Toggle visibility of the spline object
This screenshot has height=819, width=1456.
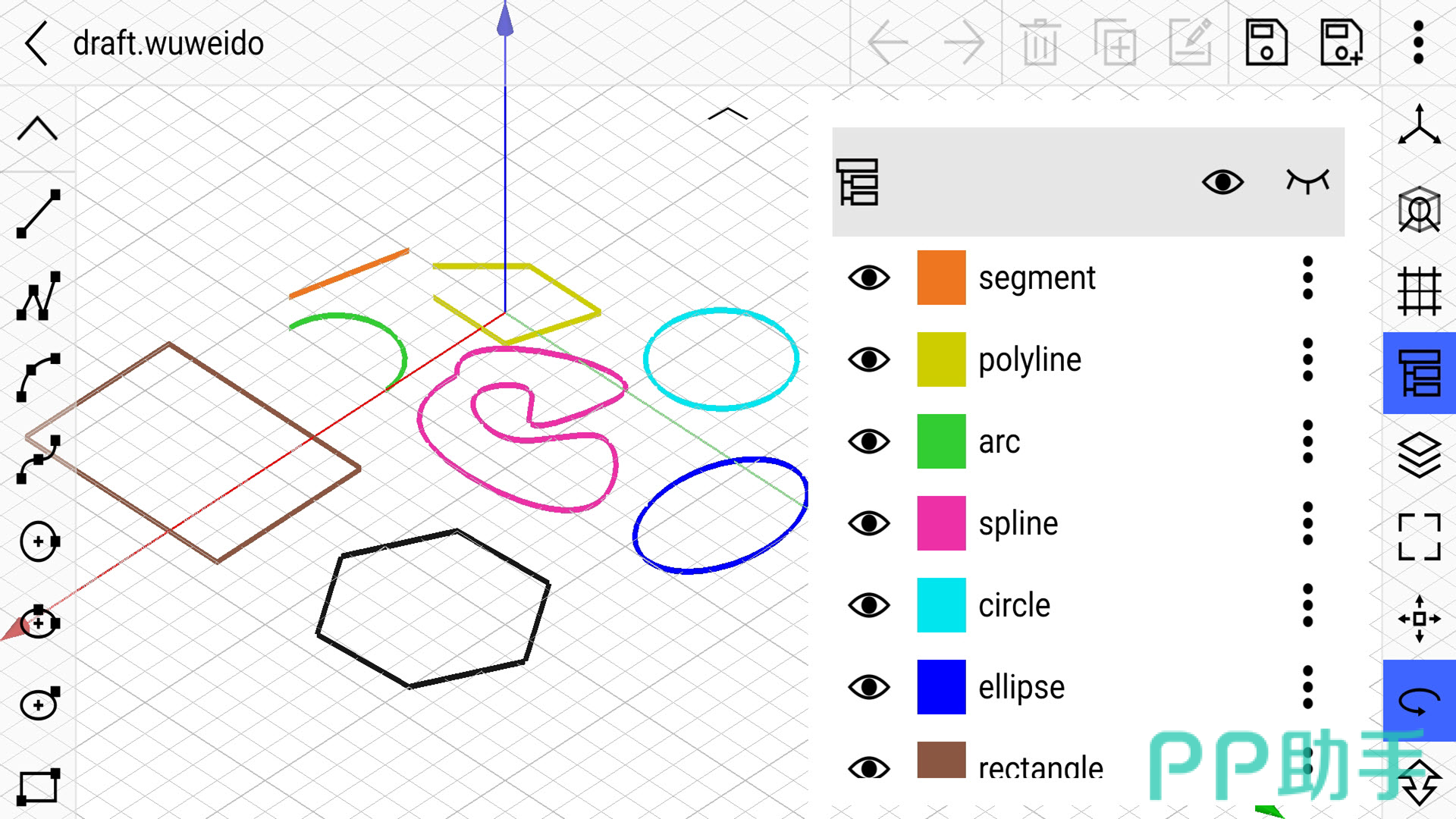tap(868, 523)
